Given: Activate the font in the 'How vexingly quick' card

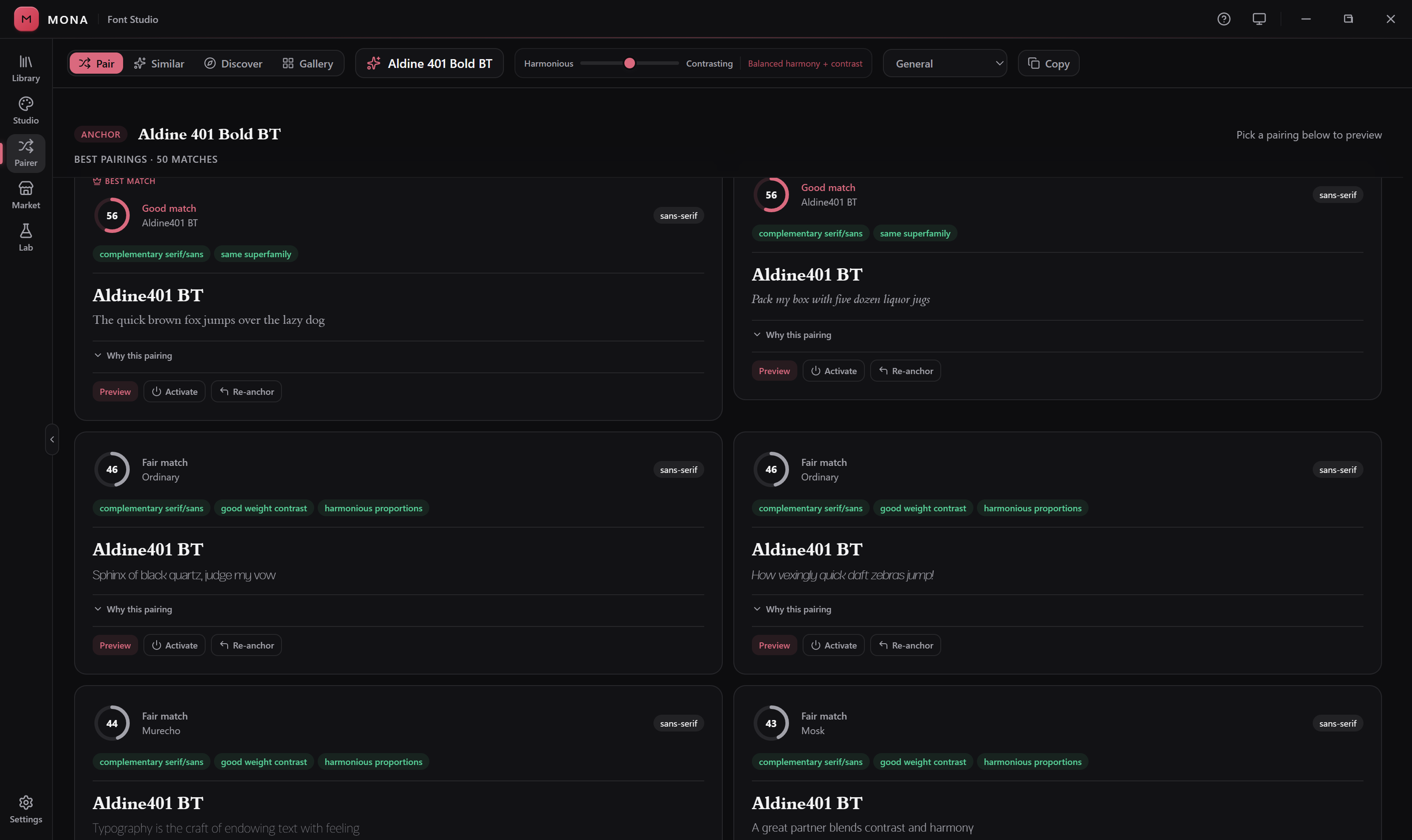Looking at the screenshot, I should coord(834,645).
